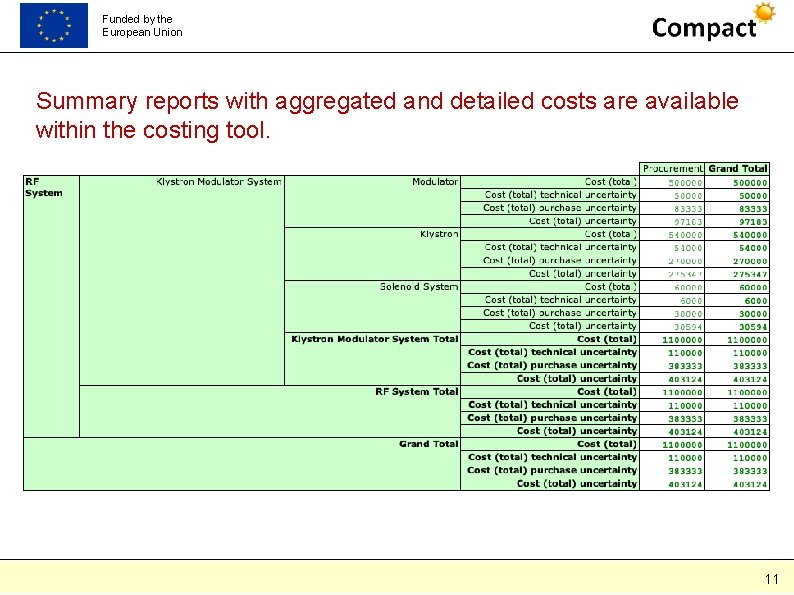Click Grand Total value 30000 for Solenoid System
Image resolution: width=794 pixels, height=595 pixels.
pyautogui.click(x=753, y=314)
